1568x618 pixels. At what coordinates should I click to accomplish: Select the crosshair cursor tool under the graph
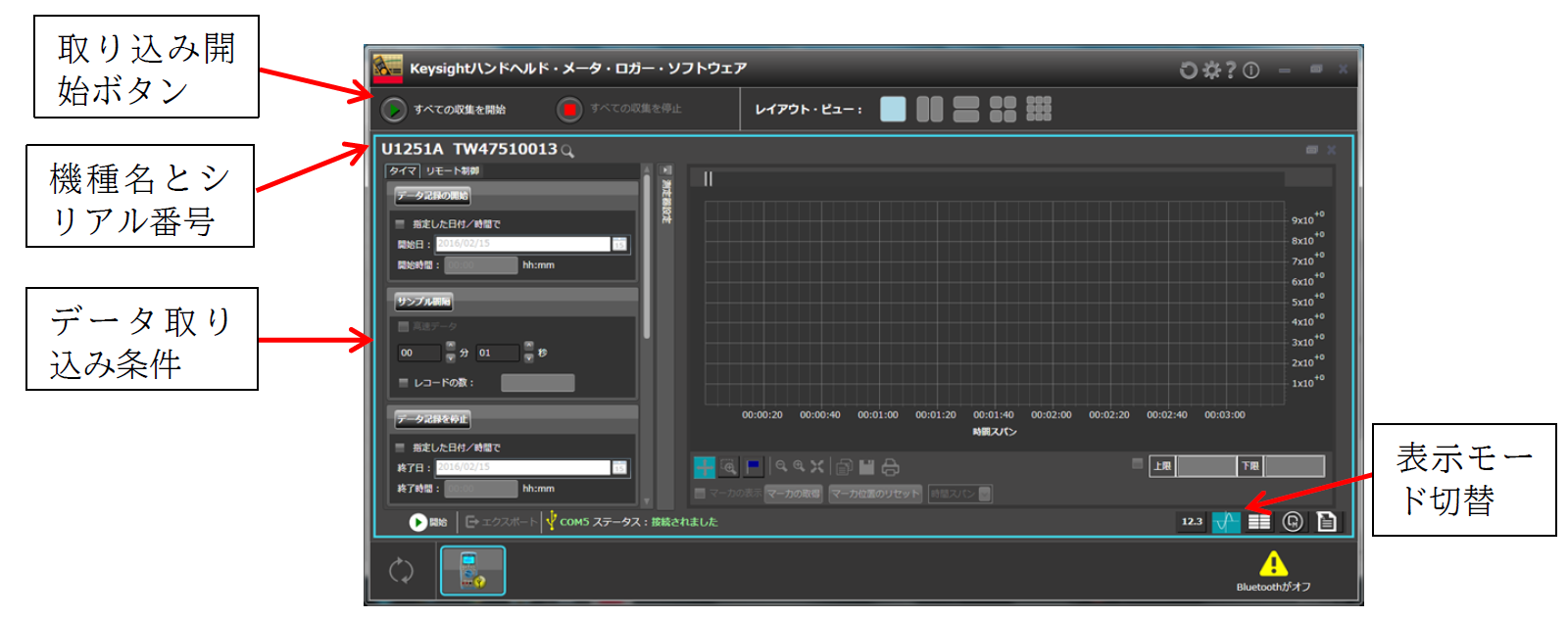tap(705, 467)
